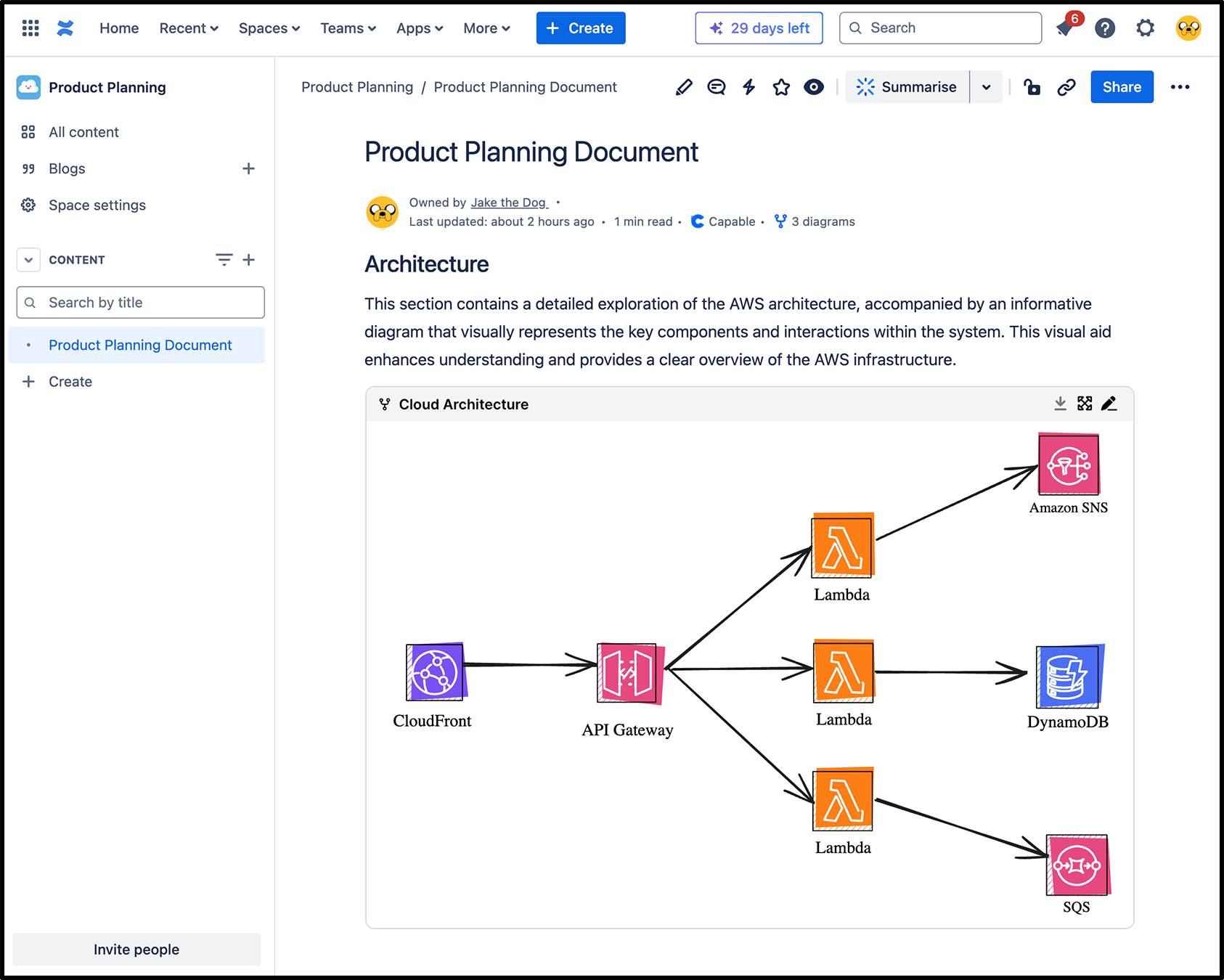Collapse the CONTENT section chevron
Screen dimensions: 1224x980
pos(28,260)
